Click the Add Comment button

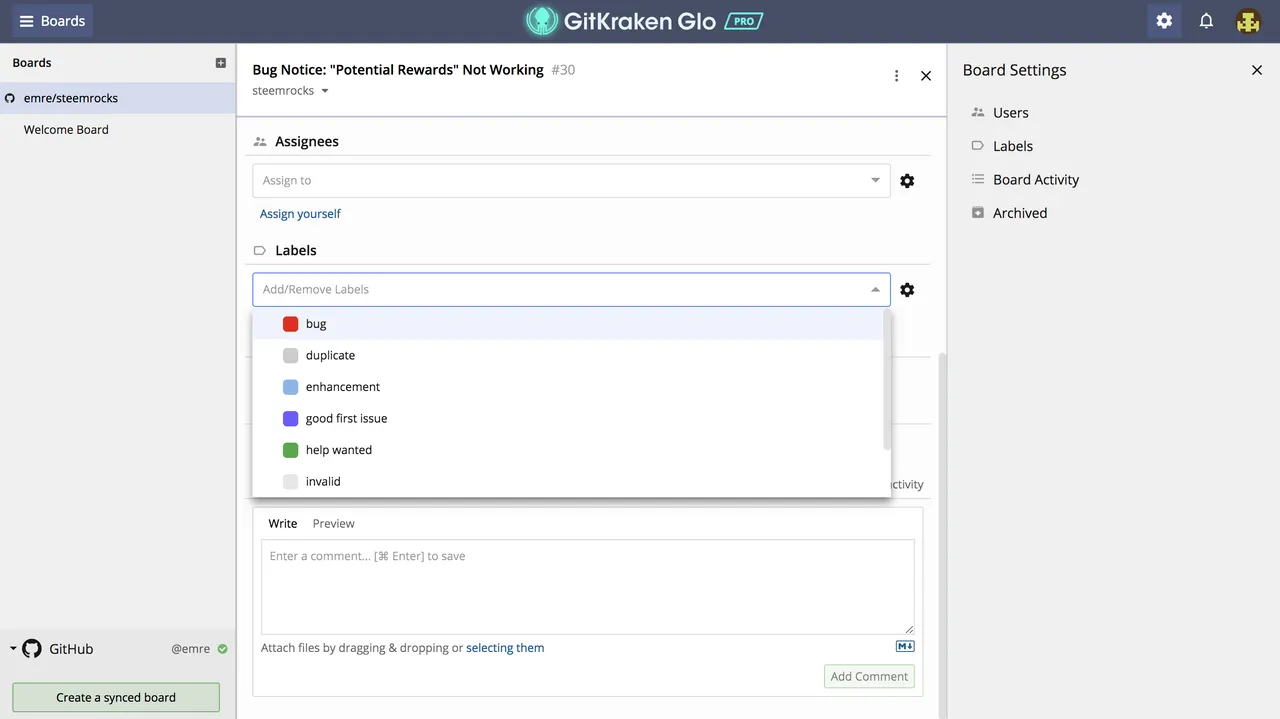coord(869,676)
